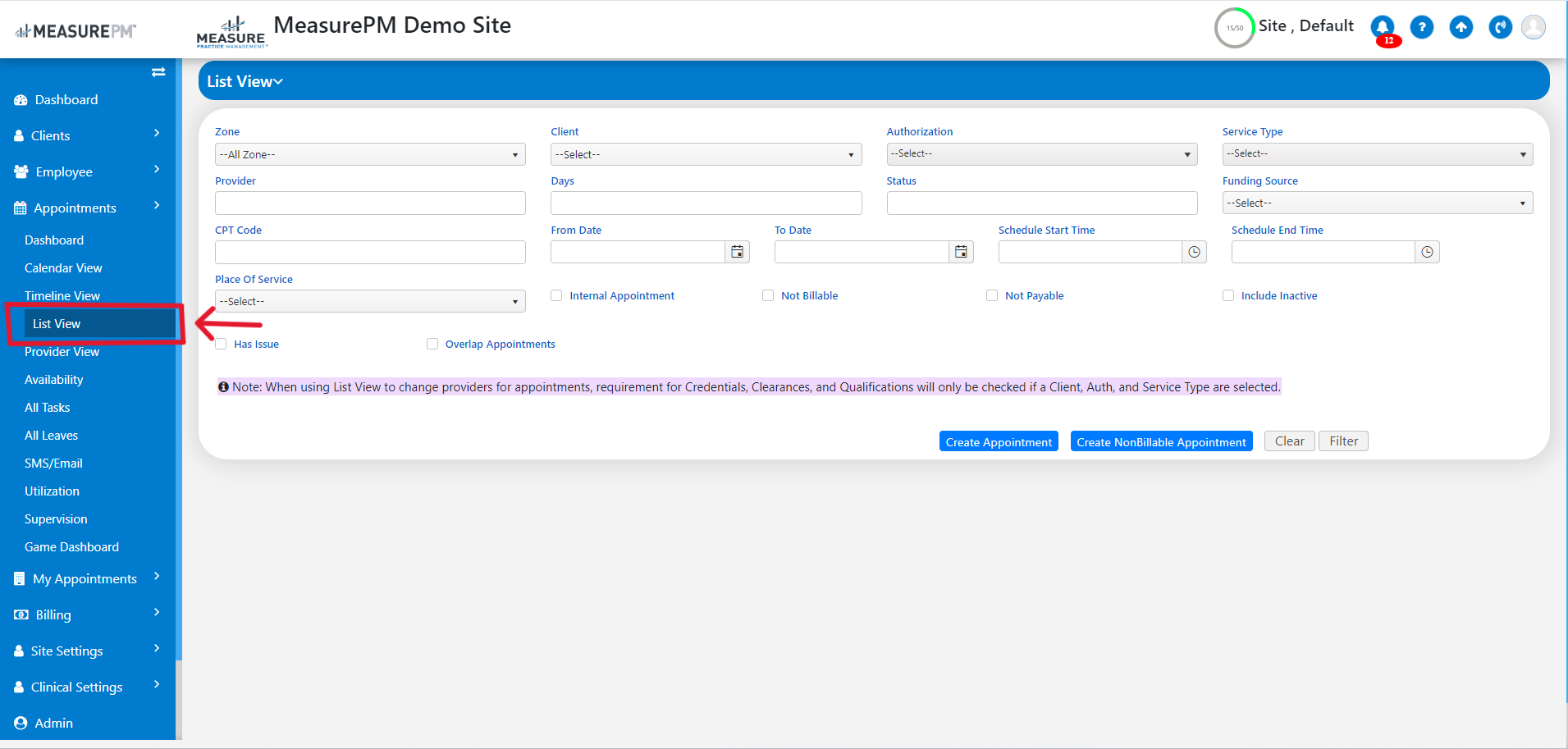Open Provider View

pos(62,352)
